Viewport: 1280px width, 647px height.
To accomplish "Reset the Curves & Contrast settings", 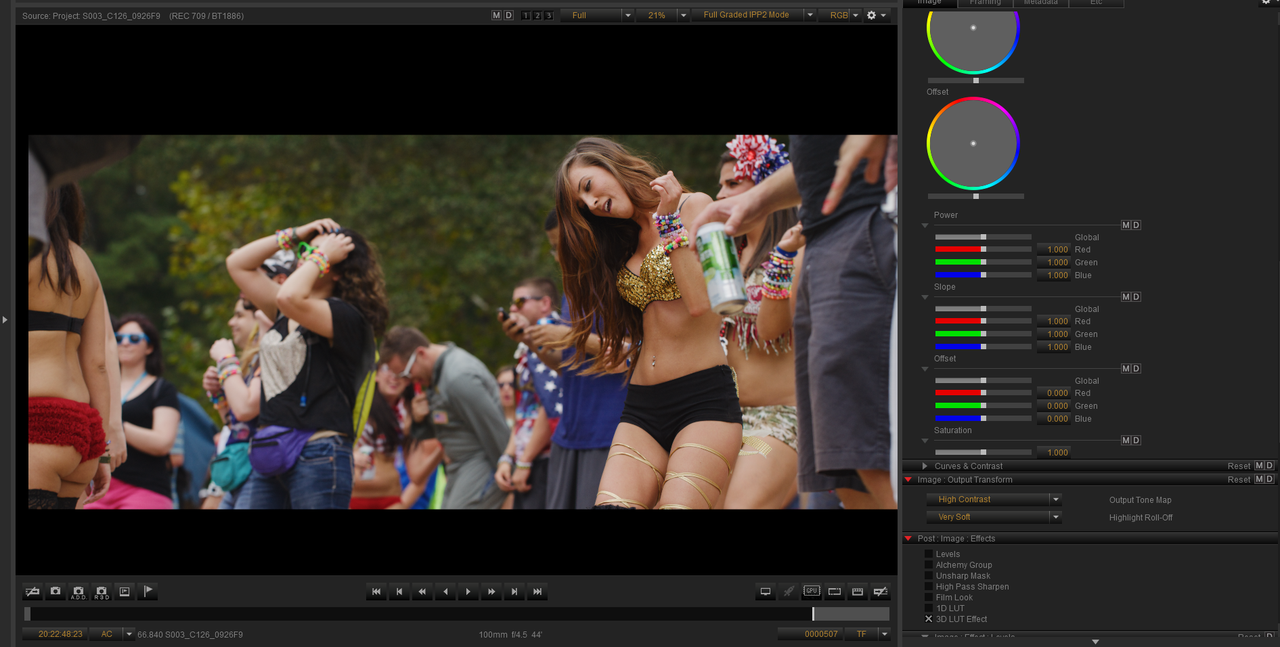I will click(x=1239, y=466).
